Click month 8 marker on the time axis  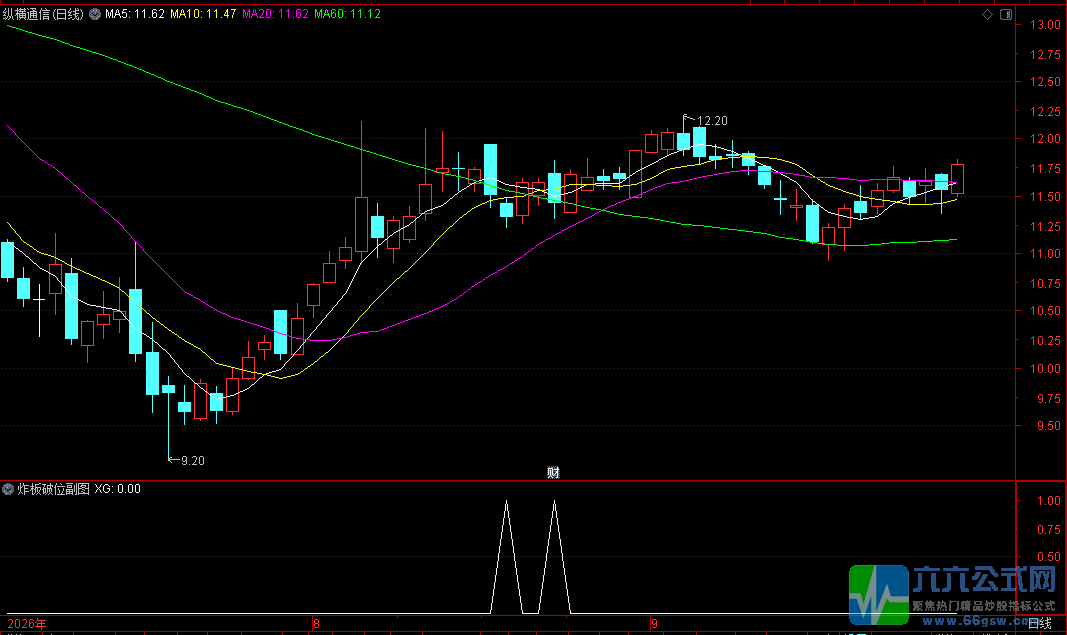click(316, 623)
